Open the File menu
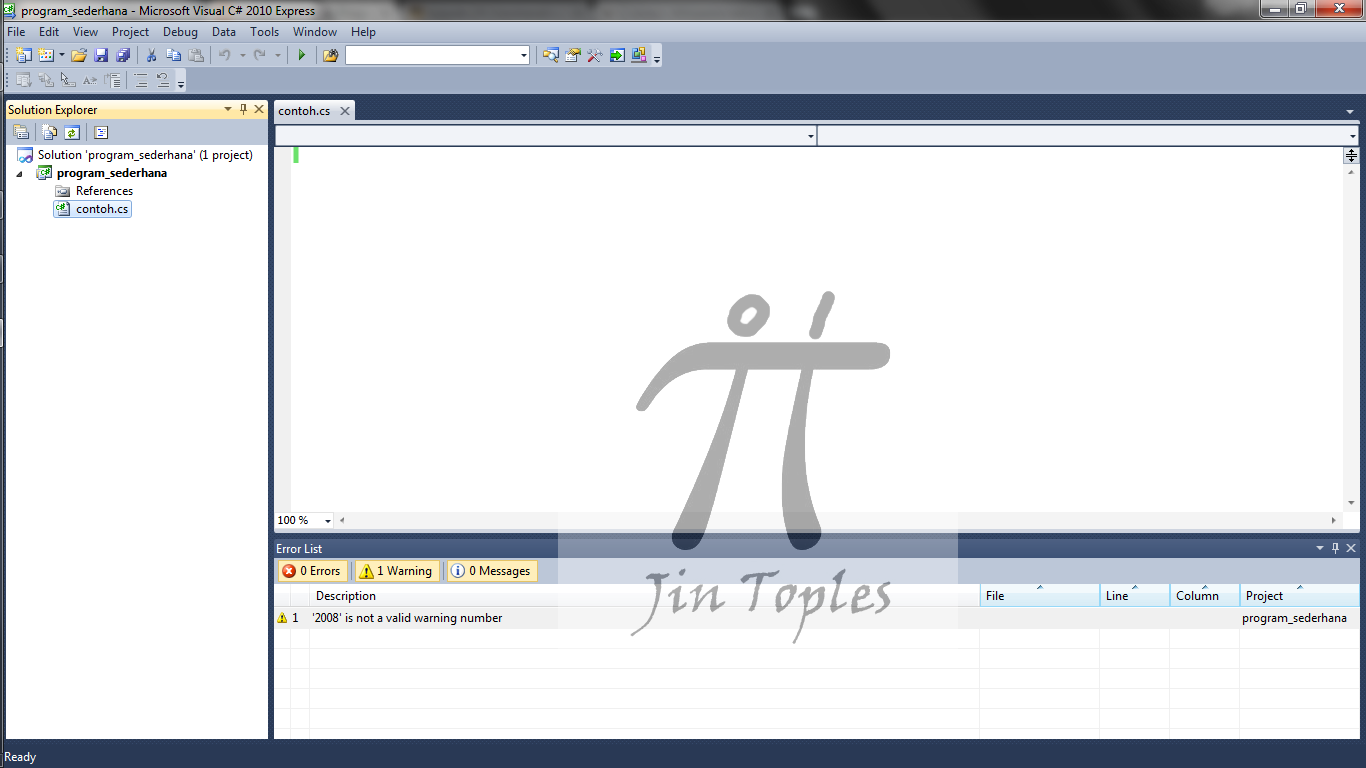 [x=16, y=32]
